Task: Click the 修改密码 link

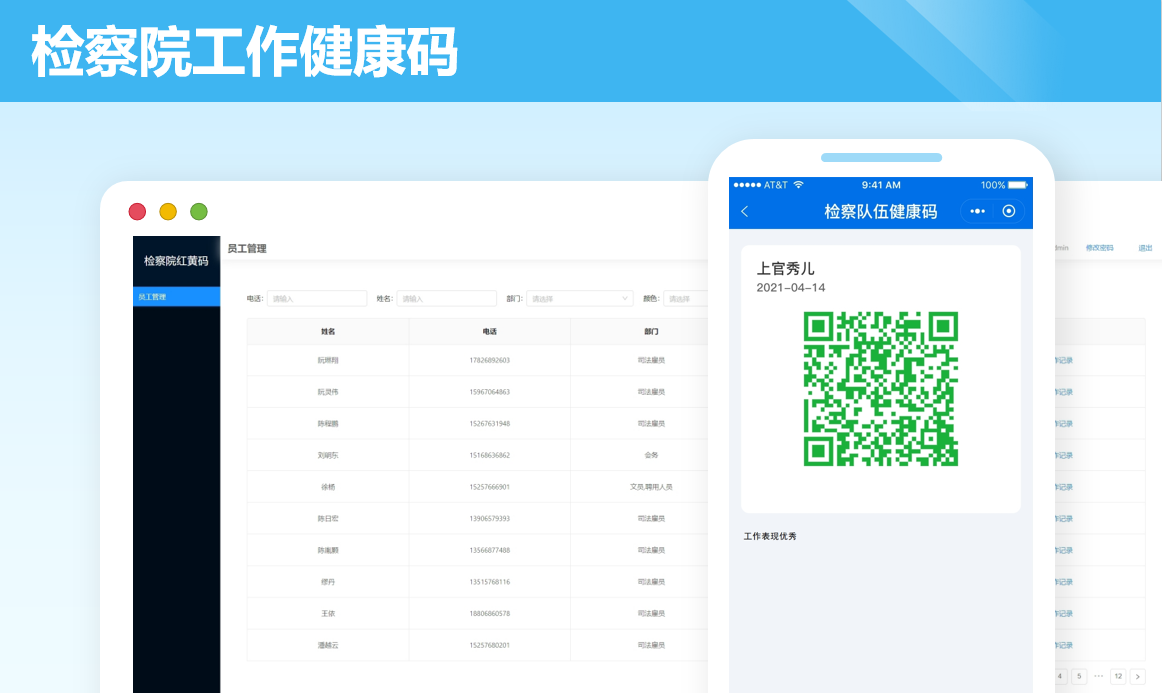Action: click(1099, 248)
